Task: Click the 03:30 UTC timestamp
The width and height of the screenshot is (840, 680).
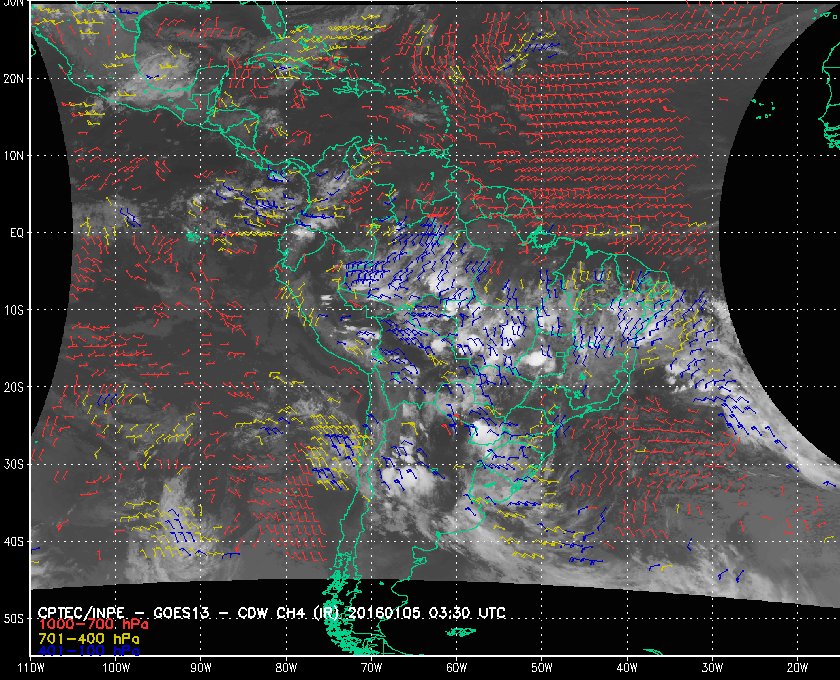Action: click(467, 613)
